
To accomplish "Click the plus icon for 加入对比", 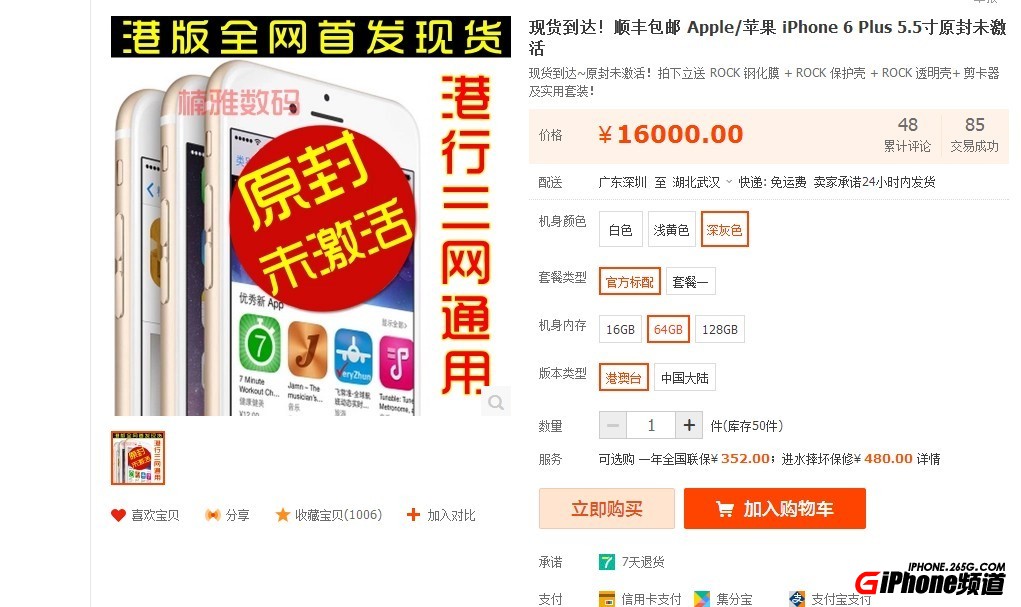I will 413,515.
